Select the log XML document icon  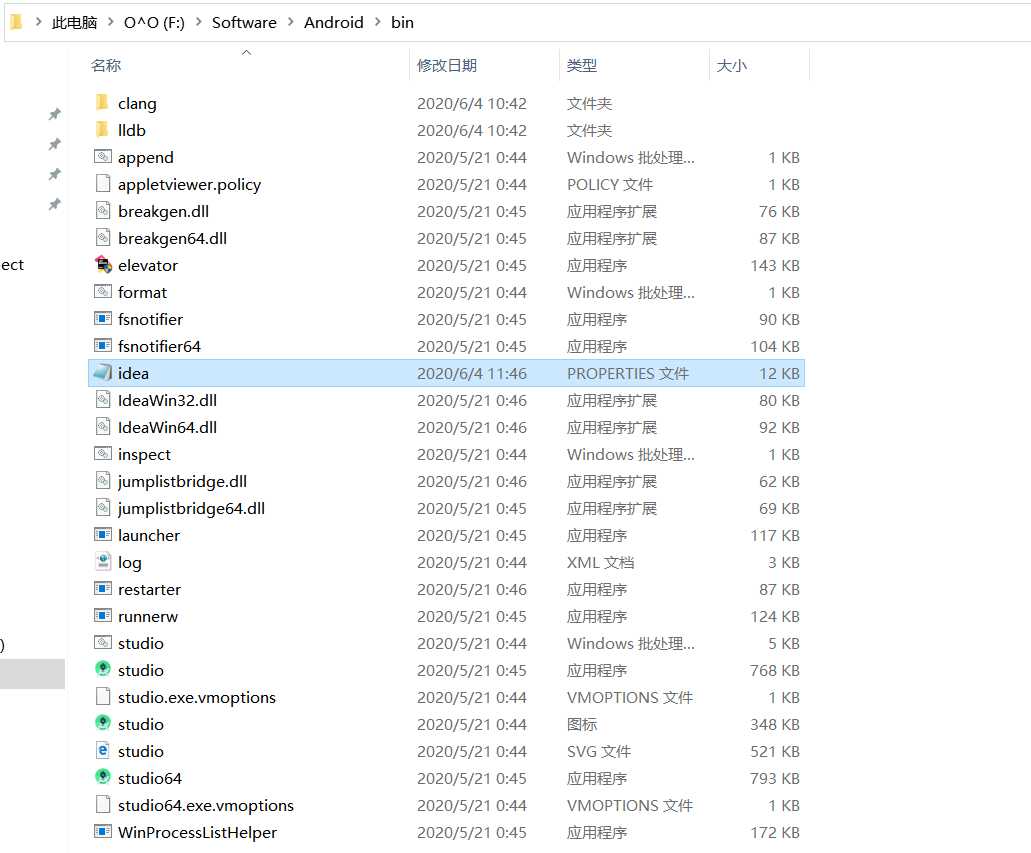tap(103, 561)
